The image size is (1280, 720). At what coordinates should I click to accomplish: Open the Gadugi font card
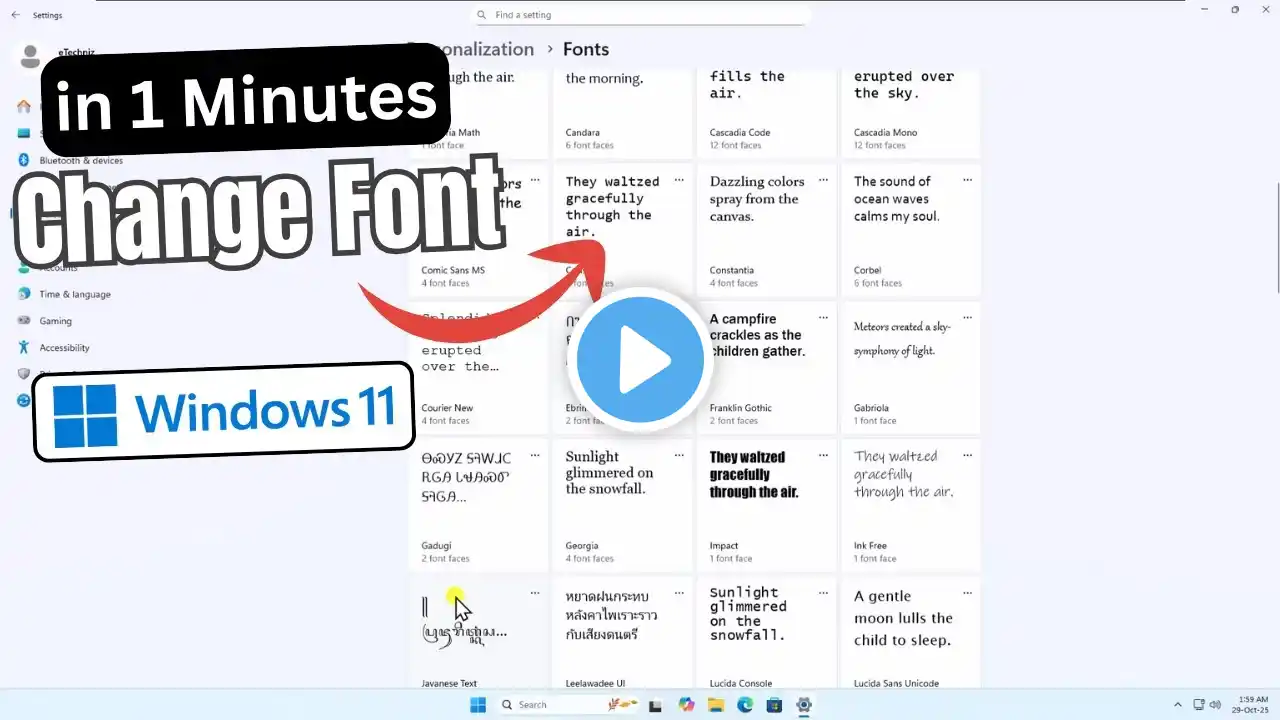(x=478, y=506)
